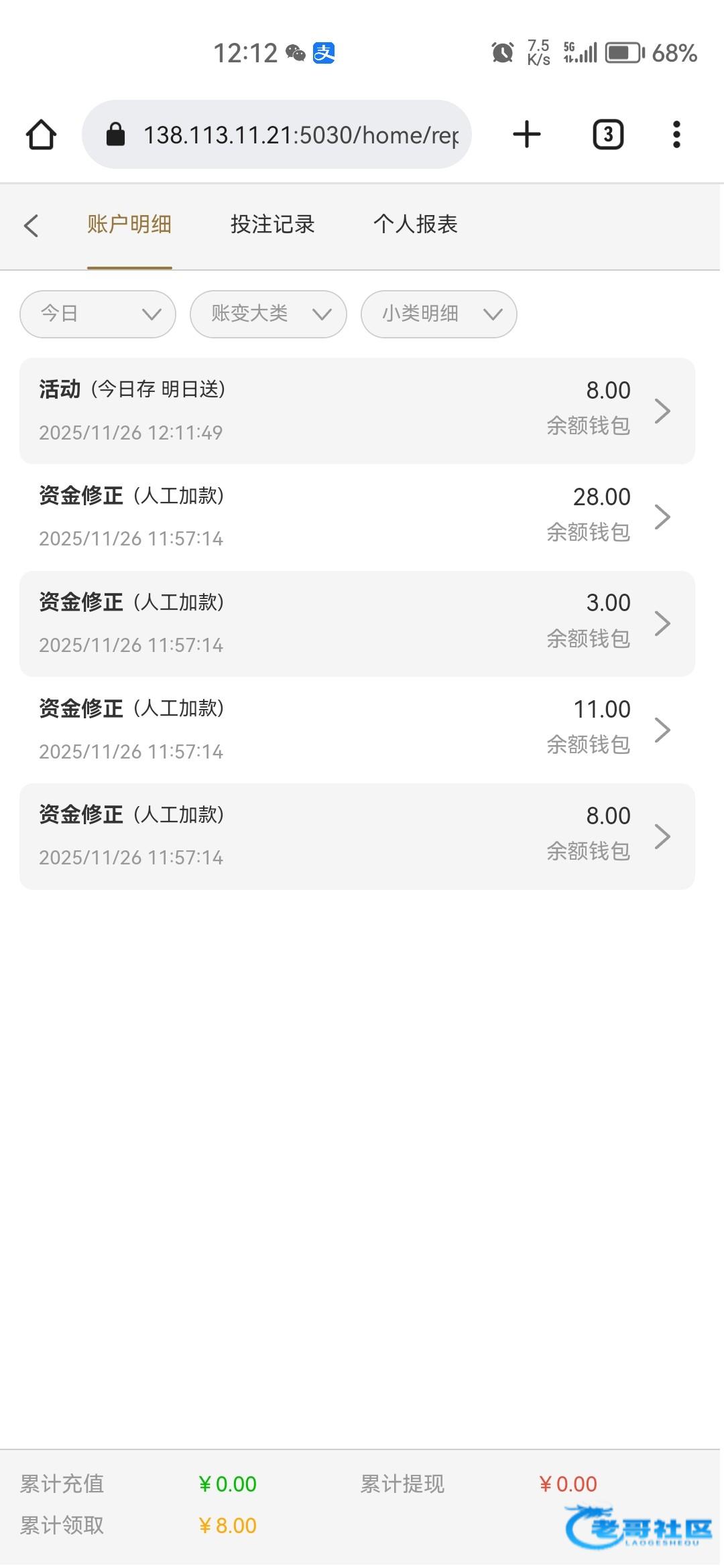This screenshot has width=724, height=1568.
Task: Expand the 今日 date filter dropdown
Action: (98, 314)
